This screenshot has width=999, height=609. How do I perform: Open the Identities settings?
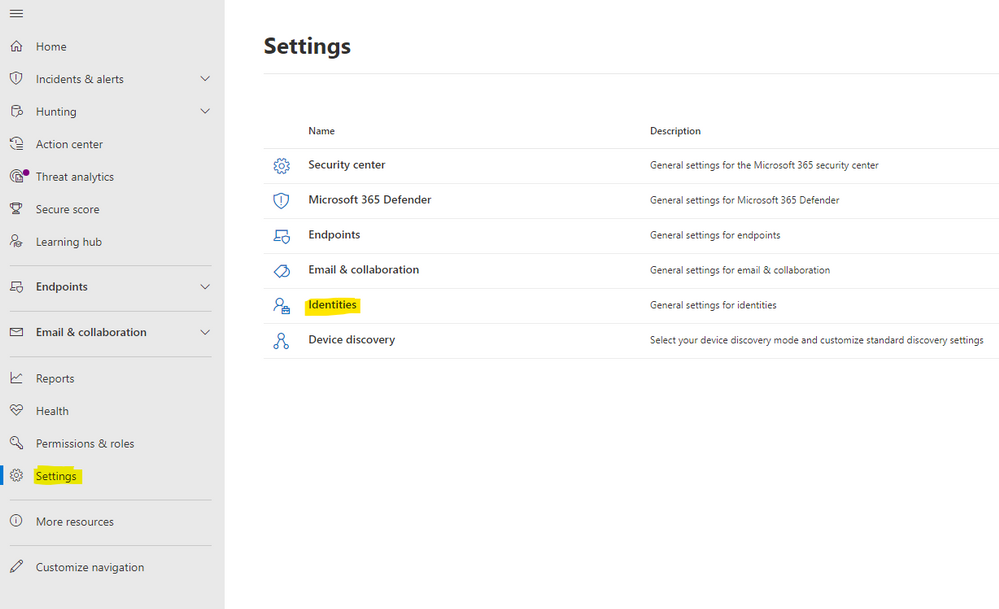[x=333, y=304]
